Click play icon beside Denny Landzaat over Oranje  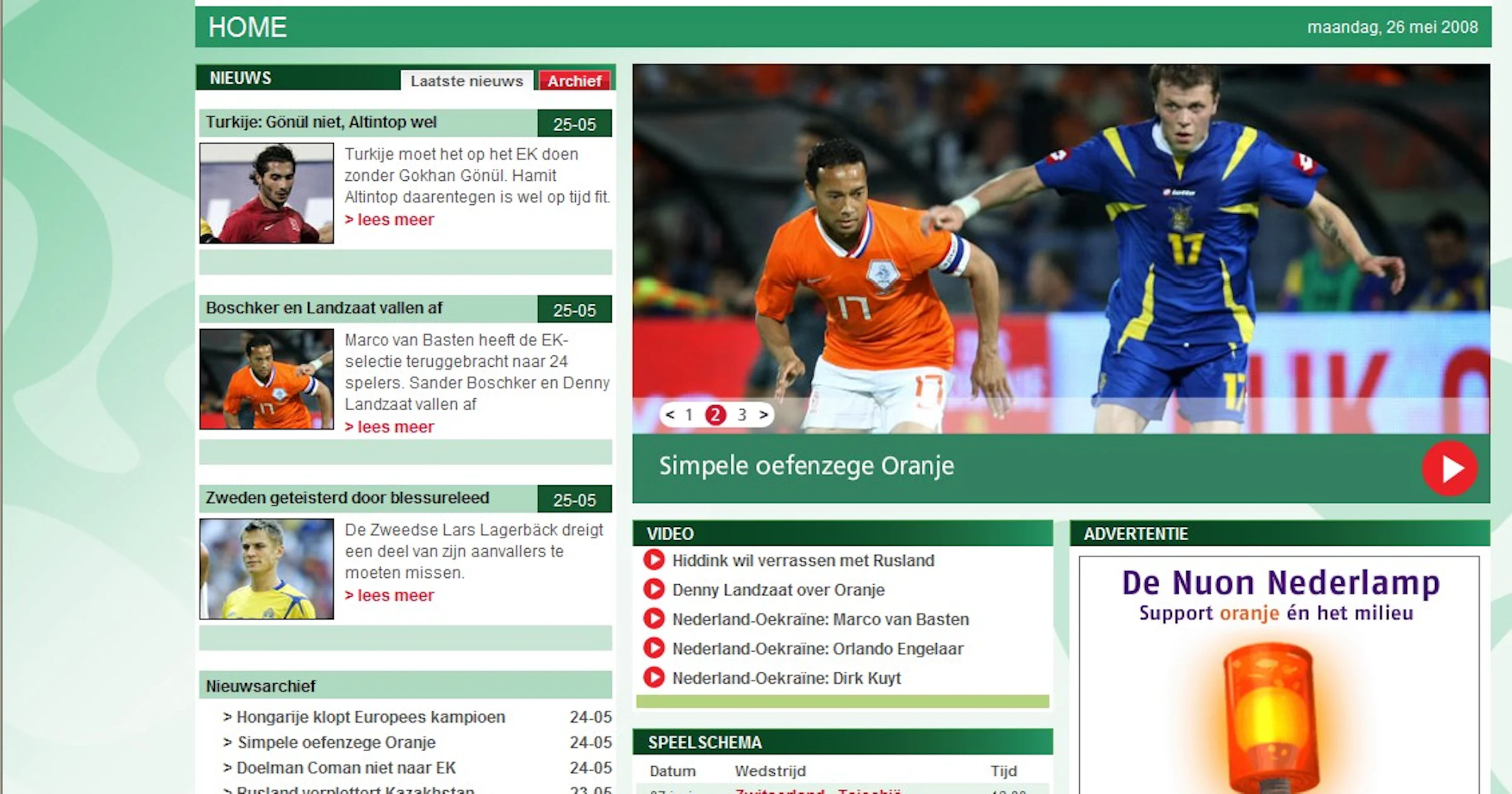(654, 589)
